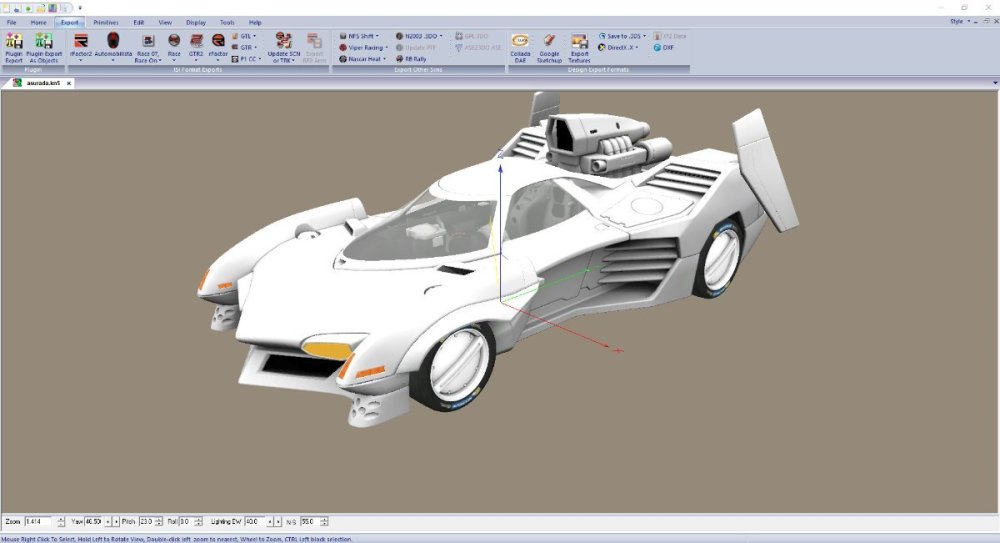This screenshot has height=543, width=1000.
Task: Click the Automobilista export icon
Action: pos(113,43)
